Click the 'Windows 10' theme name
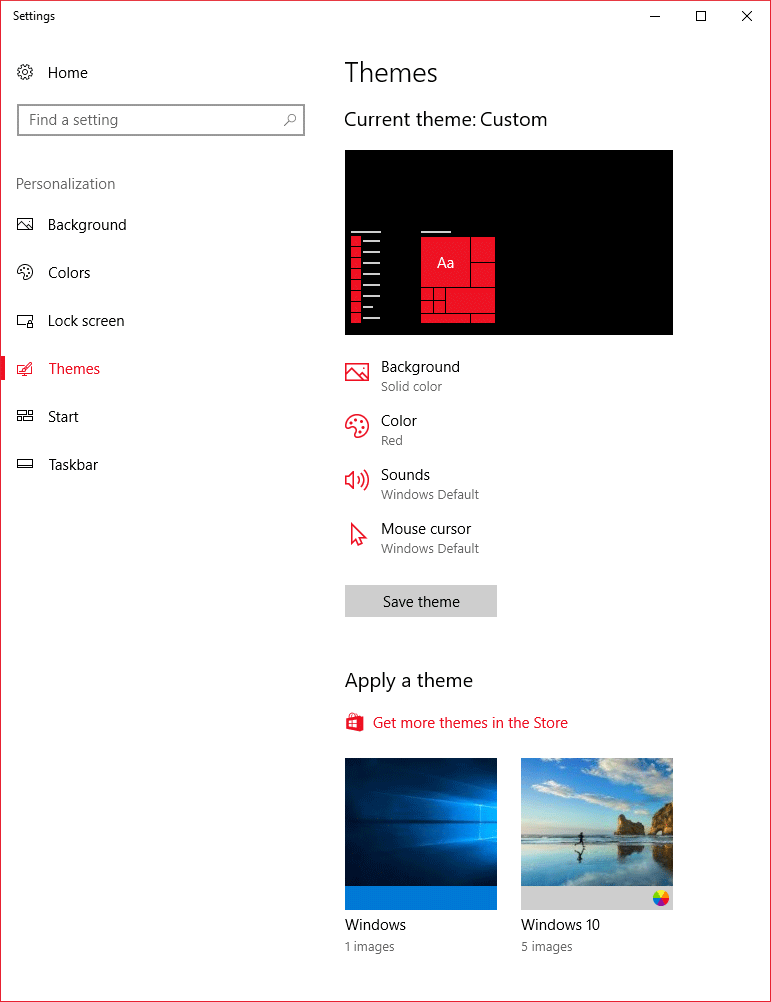771x1002 pixels. pyautogui.click(x=560, y=925)
